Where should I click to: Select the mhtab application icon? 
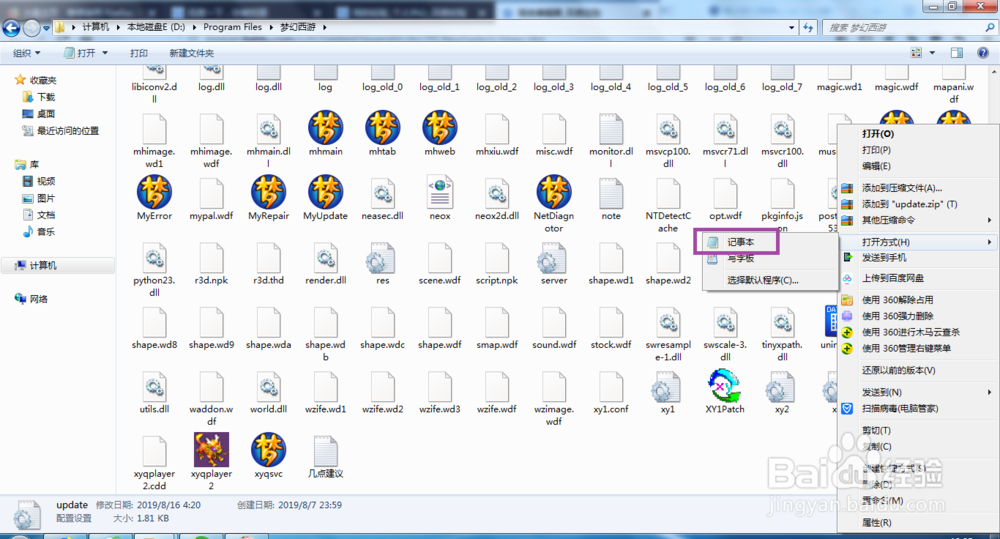click(382, 128)
